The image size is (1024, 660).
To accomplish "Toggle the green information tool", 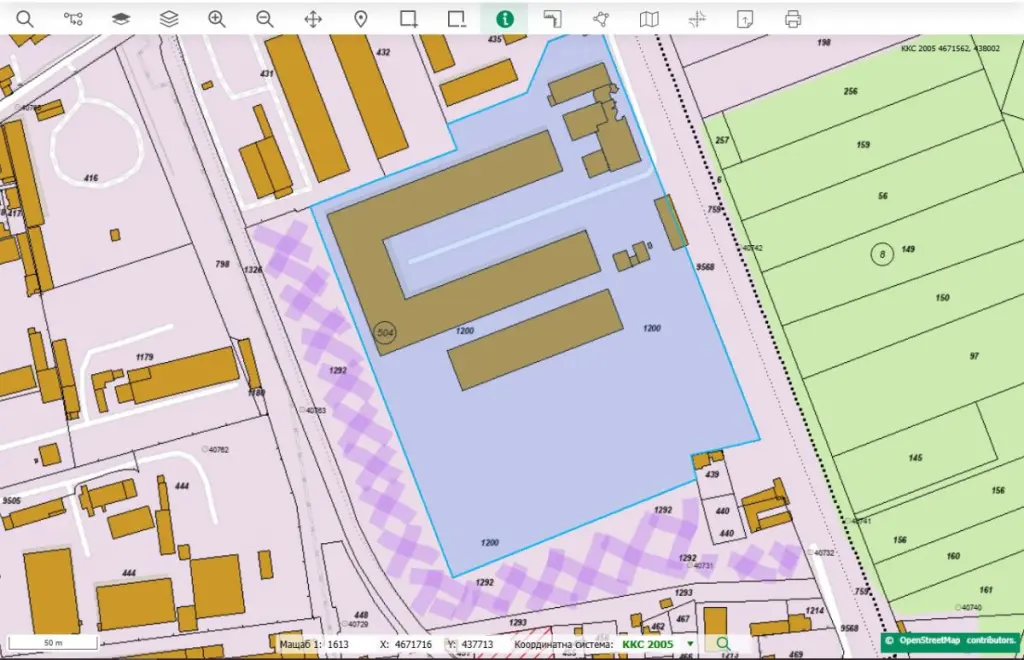I will (x=505, y=18).
